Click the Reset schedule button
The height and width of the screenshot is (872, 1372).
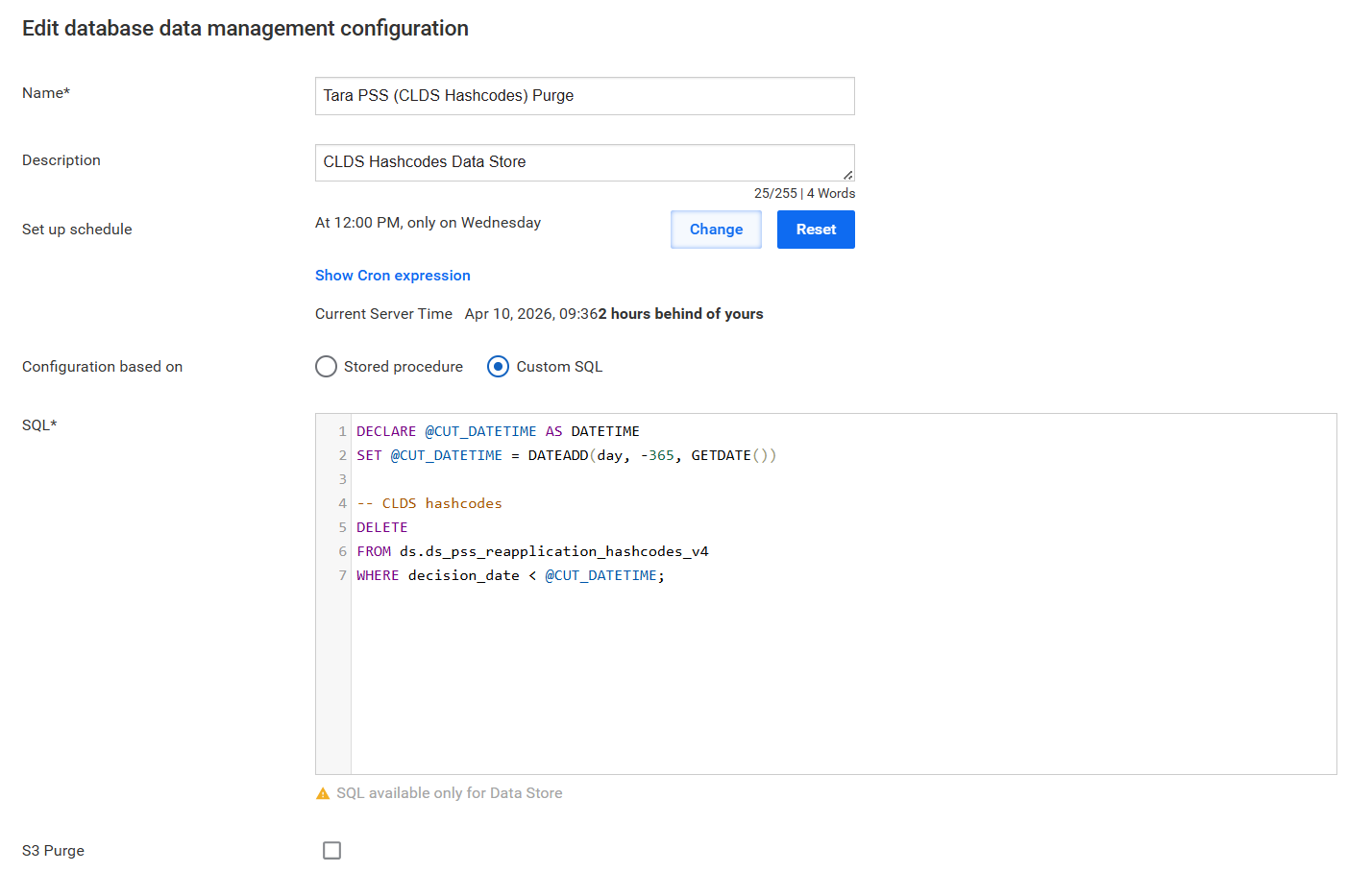[816, 230]
